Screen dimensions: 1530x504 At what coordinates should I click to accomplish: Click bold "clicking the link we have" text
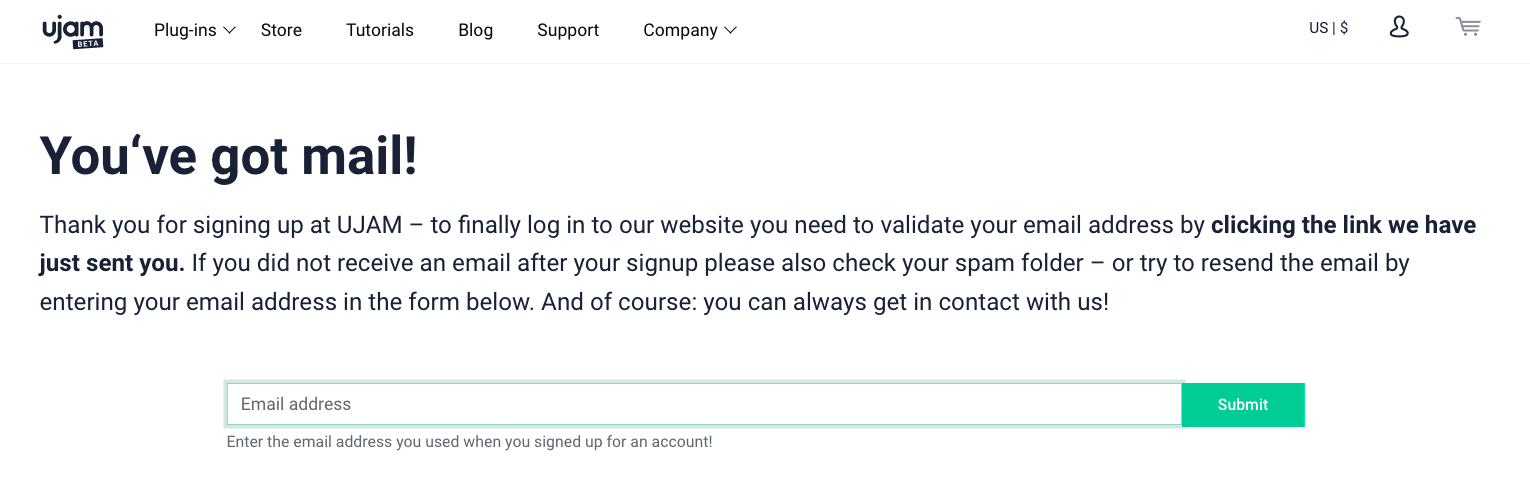[1343, 225]
